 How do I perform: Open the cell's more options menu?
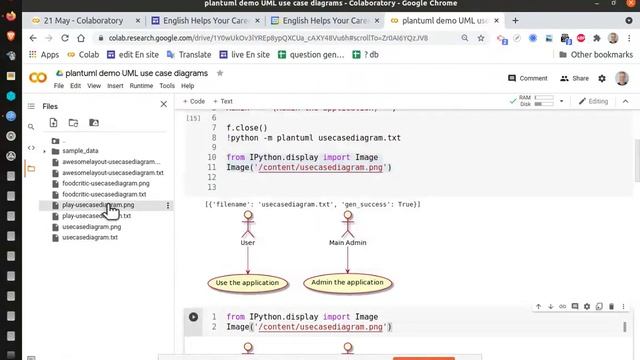tap(623, 307)
